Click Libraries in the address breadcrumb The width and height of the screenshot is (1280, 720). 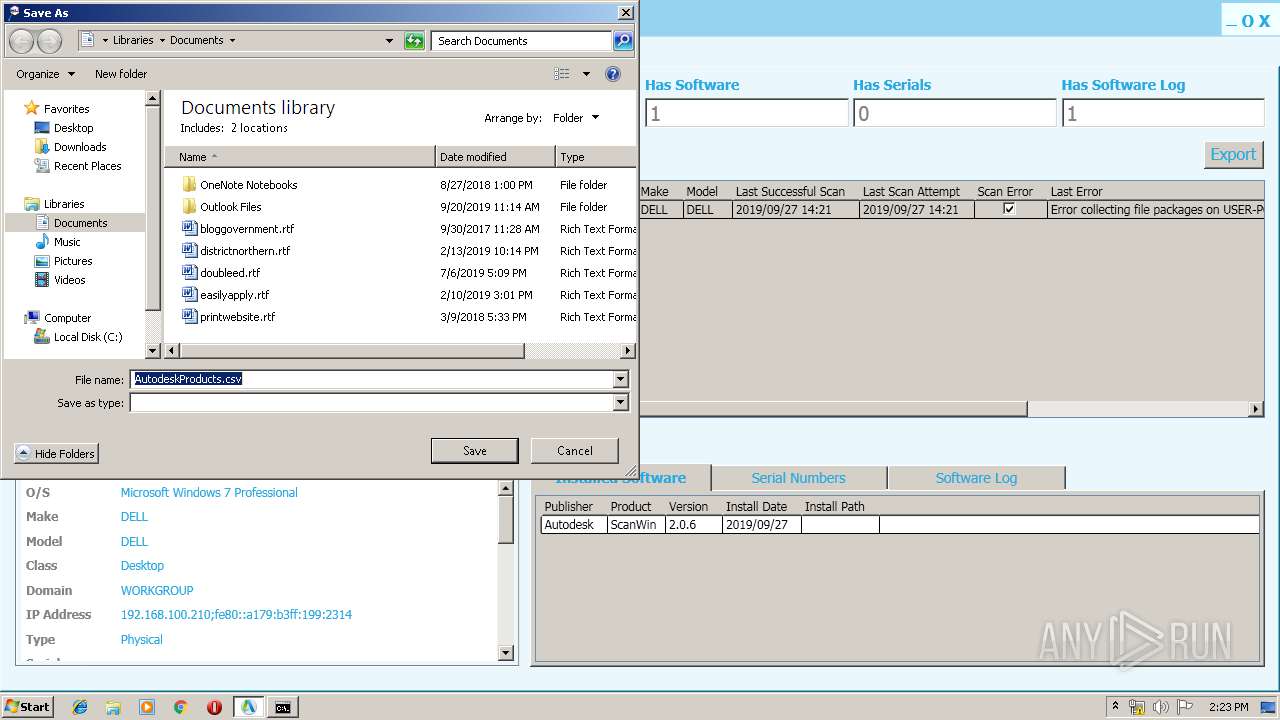click(x=133, y=41)
